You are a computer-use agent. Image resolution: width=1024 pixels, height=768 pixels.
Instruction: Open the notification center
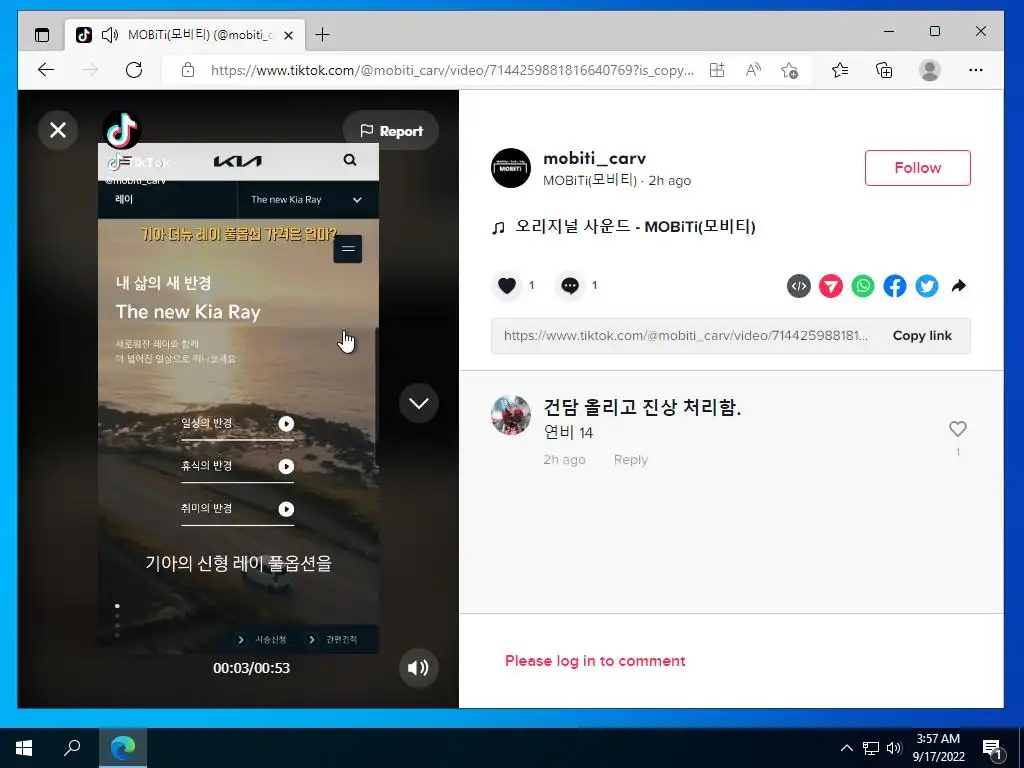[993, 748]
